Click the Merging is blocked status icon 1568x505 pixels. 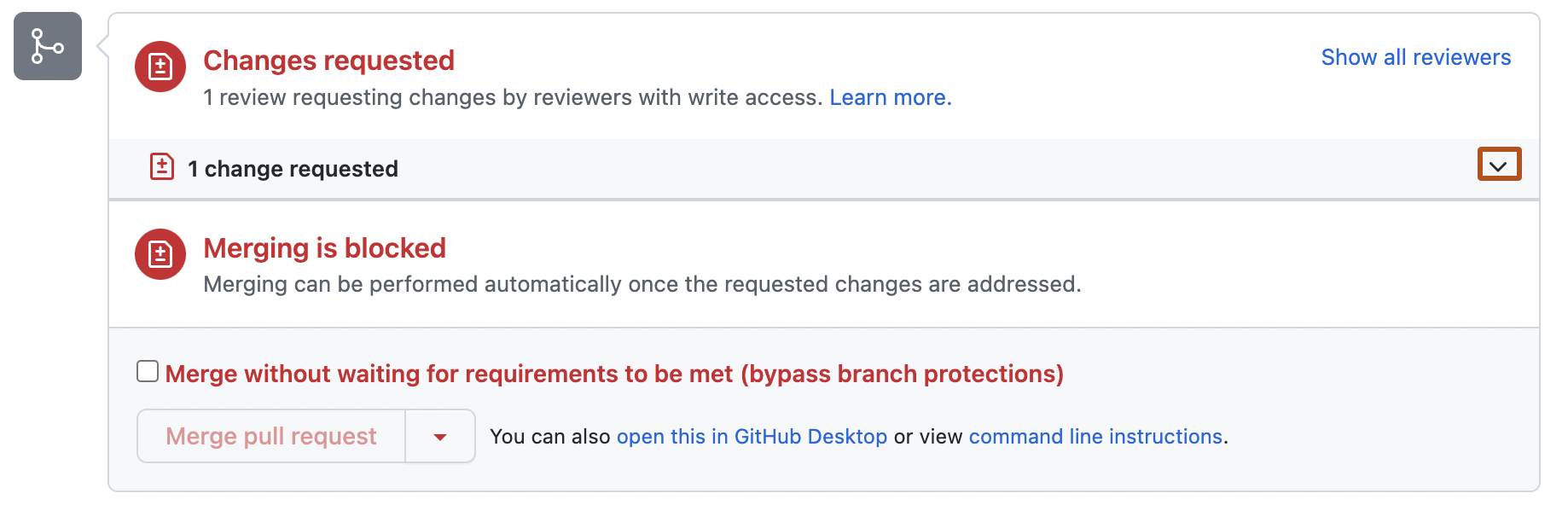tap(160, 254)
